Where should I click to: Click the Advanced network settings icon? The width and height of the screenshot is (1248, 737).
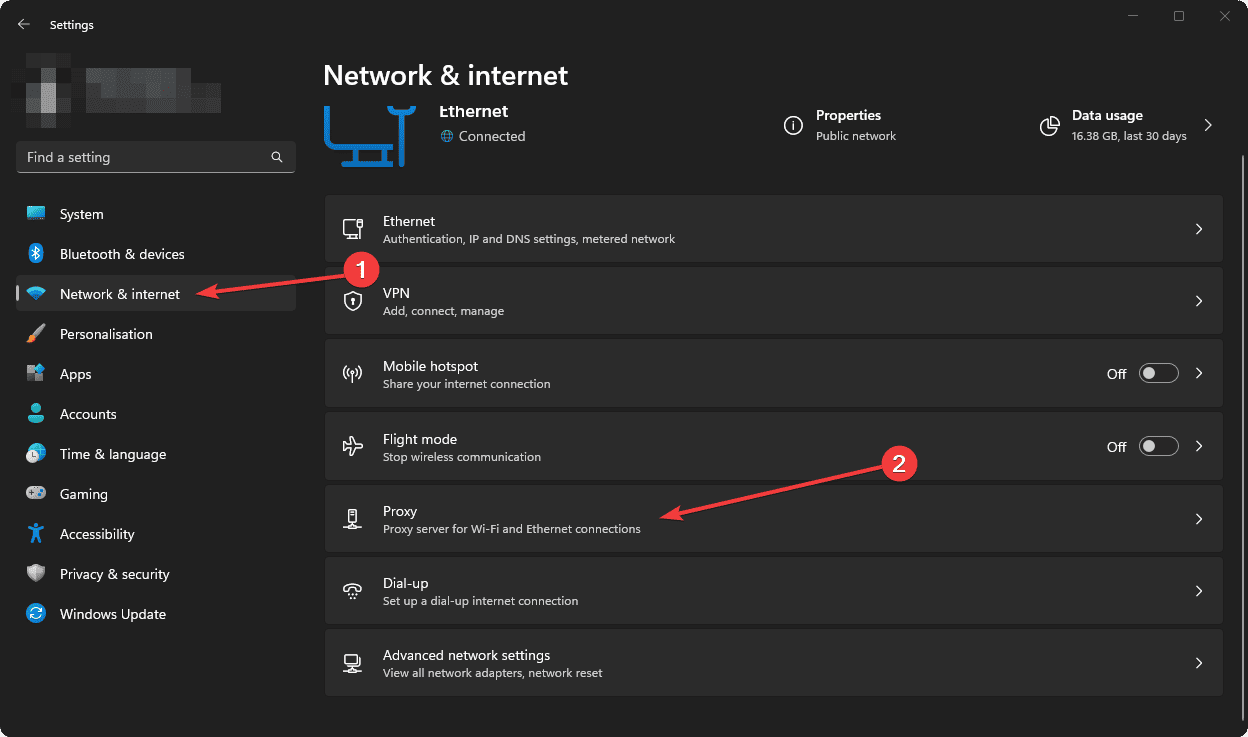point(353,662)
